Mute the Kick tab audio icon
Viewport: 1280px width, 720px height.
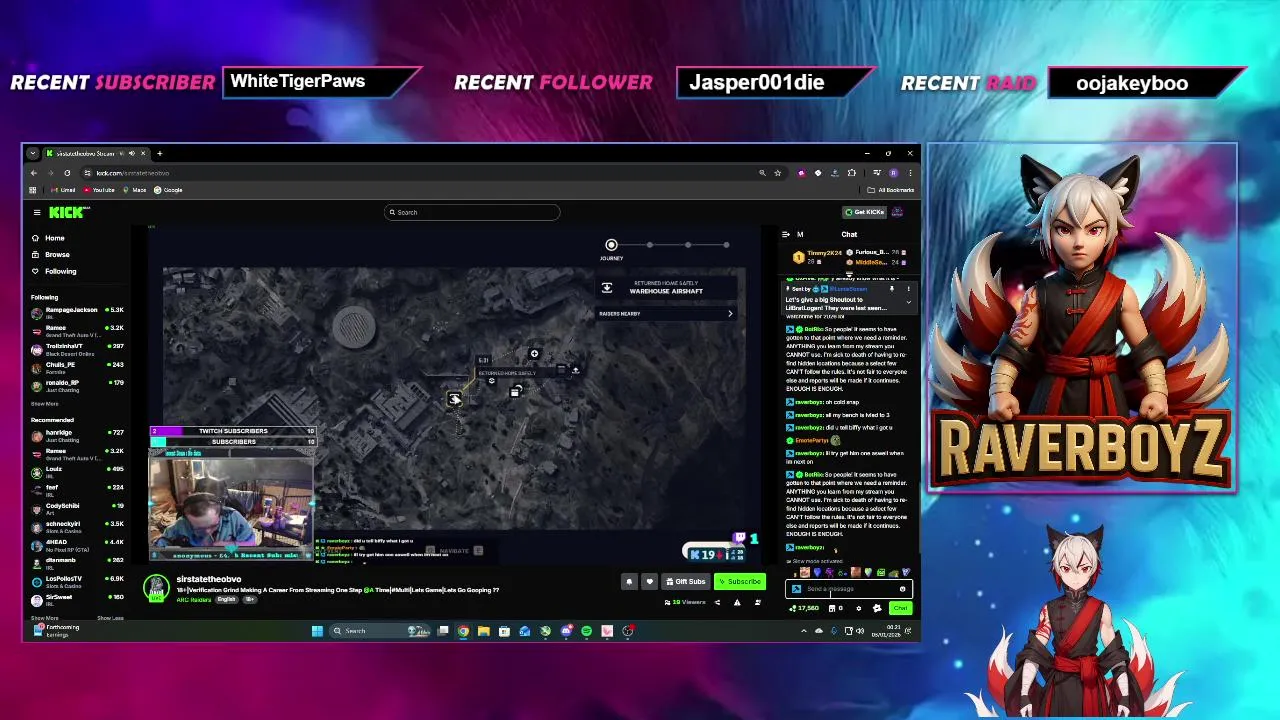pos(131,153)
